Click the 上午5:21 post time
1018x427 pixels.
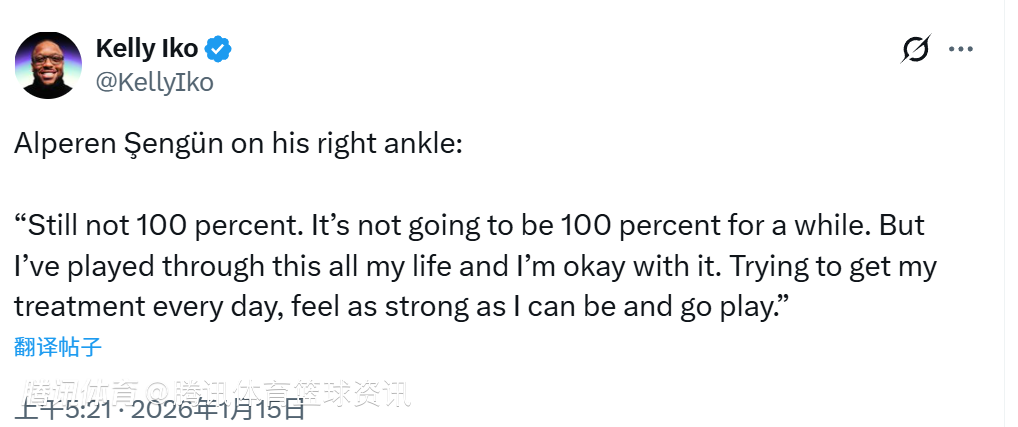[x=66, y=410]
